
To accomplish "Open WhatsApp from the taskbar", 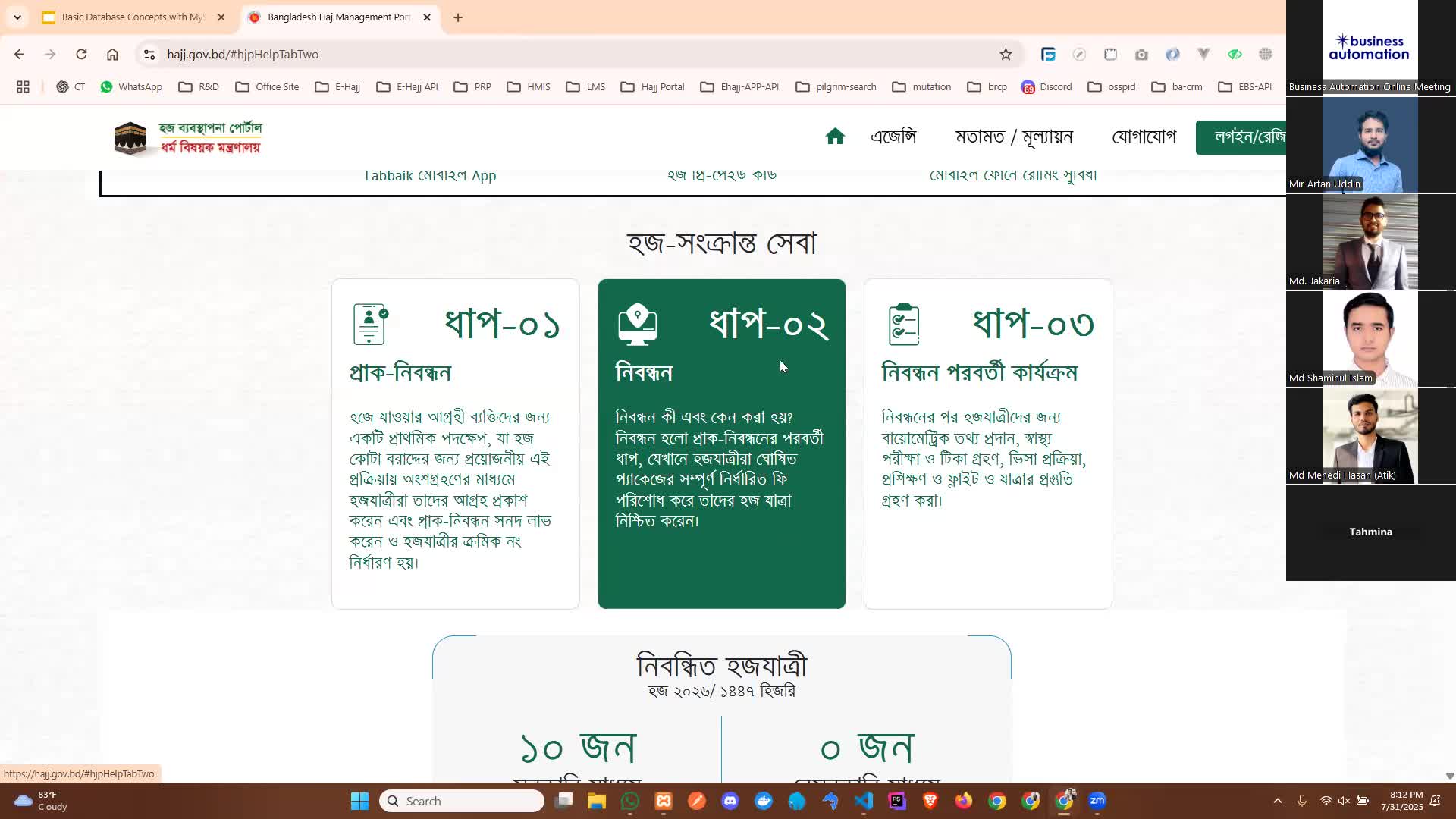I will (x=630, y=801).
